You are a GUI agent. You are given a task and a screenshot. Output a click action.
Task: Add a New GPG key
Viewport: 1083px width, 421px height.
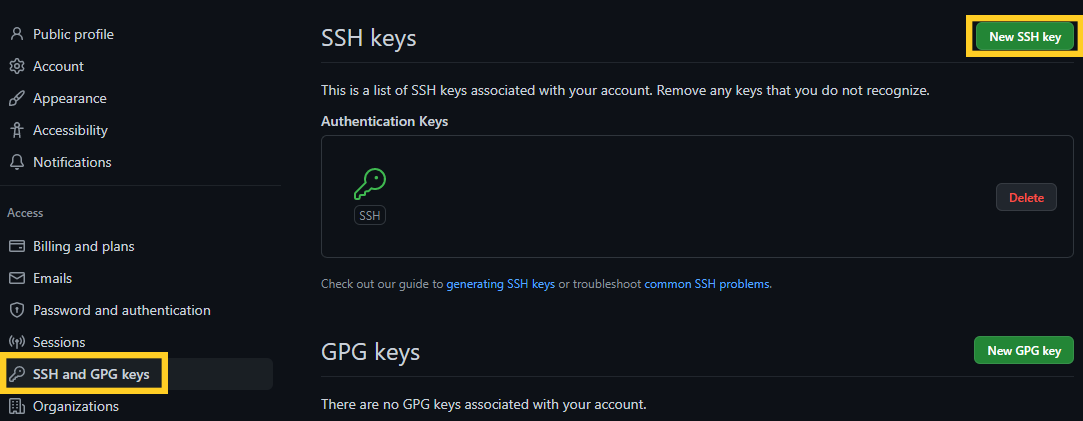pyautogui.click(x=1024, y=351)
